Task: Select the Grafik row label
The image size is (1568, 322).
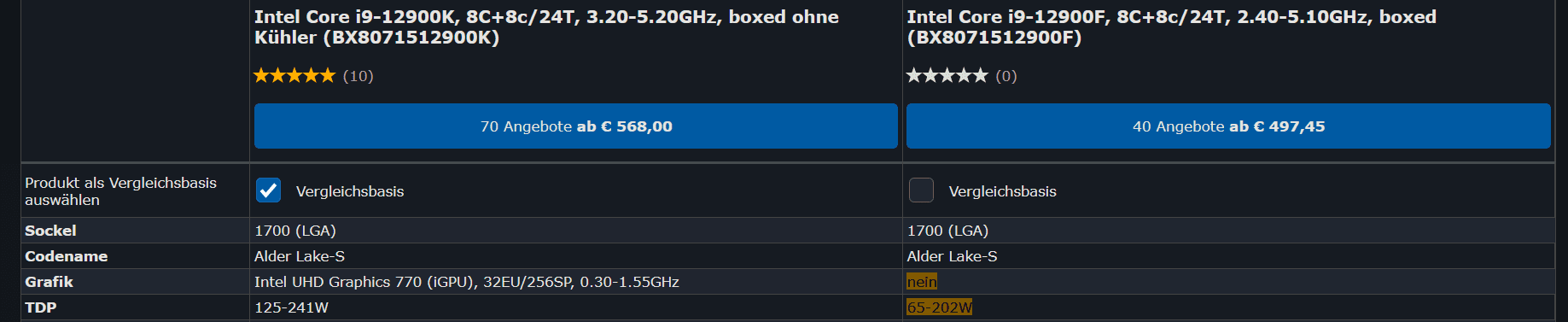Action: [x=49, y=282]
